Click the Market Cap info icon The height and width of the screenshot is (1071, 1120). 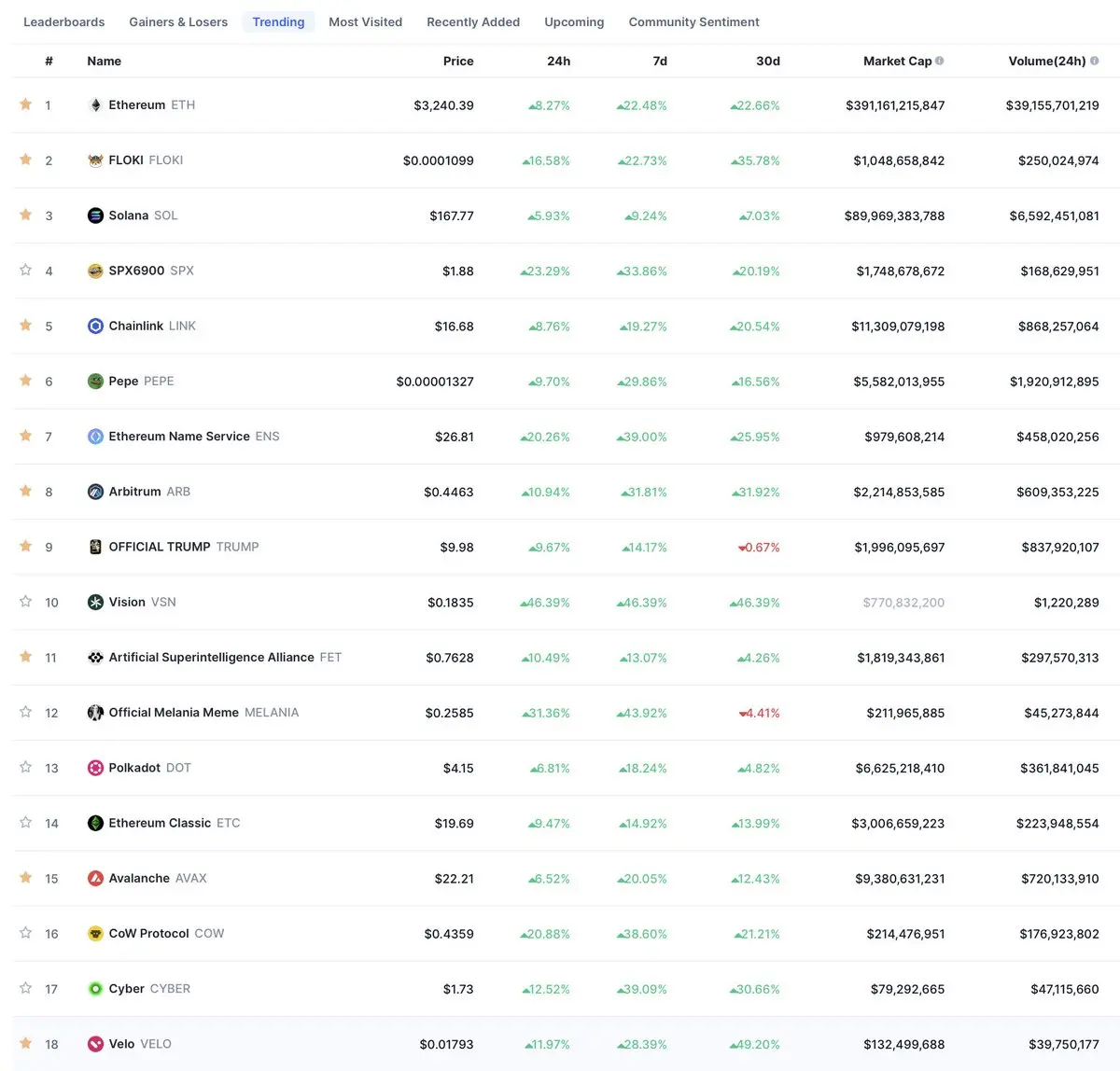point(940,61)
